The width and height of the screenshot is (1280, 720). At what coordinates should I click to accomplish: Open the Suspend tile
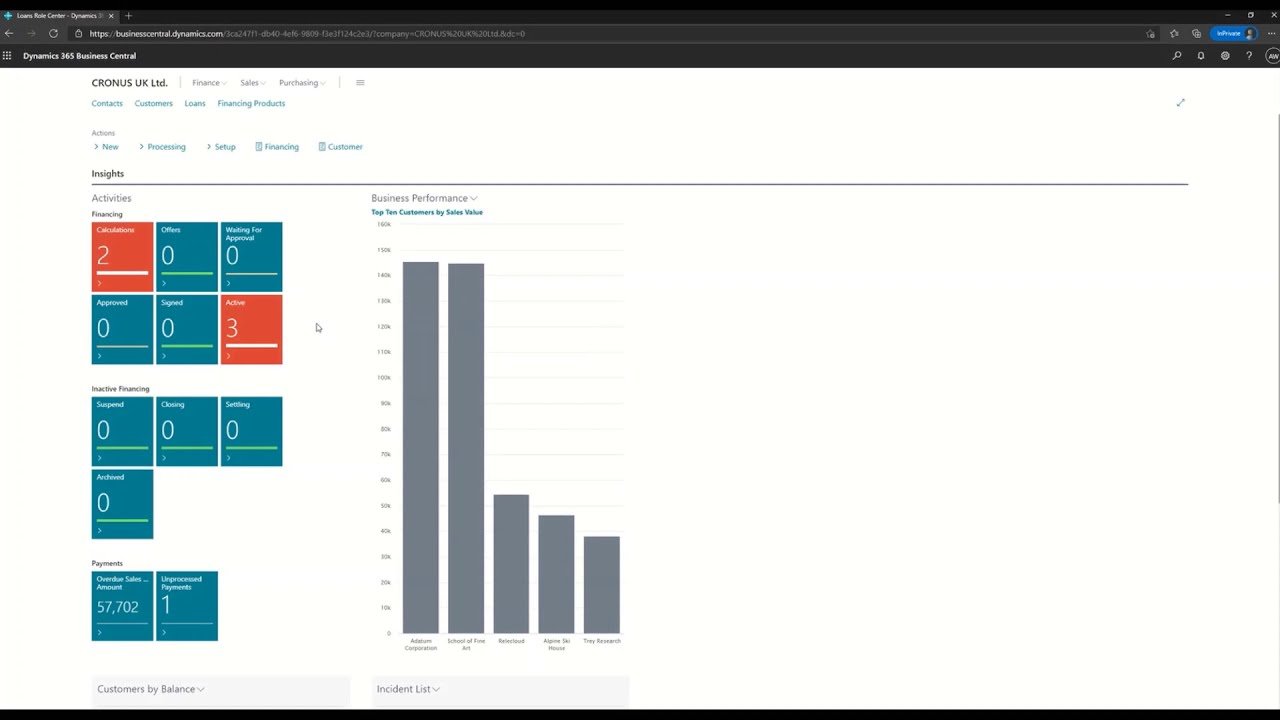pyautogui.click(x=122, y=431)
